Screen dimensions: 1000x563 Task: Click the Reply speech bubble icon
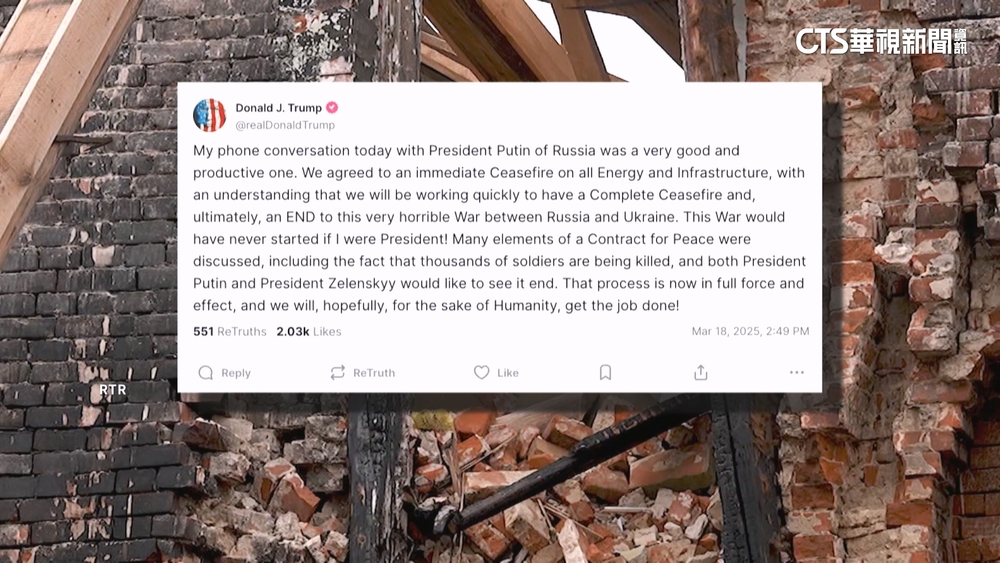tap(205, 373)
